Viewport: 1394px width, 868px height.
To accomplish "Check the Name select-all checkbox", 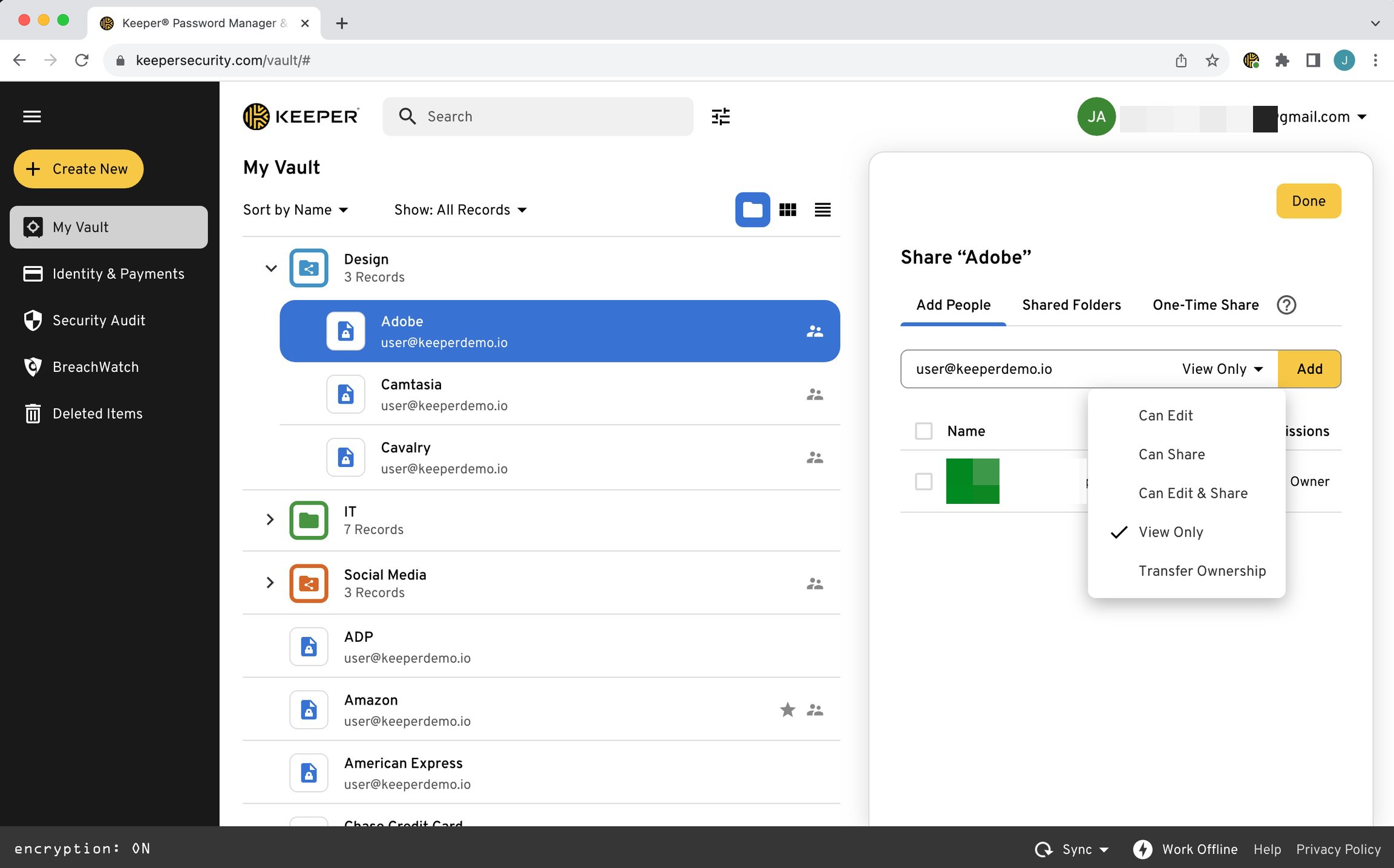I will point(923,431).
